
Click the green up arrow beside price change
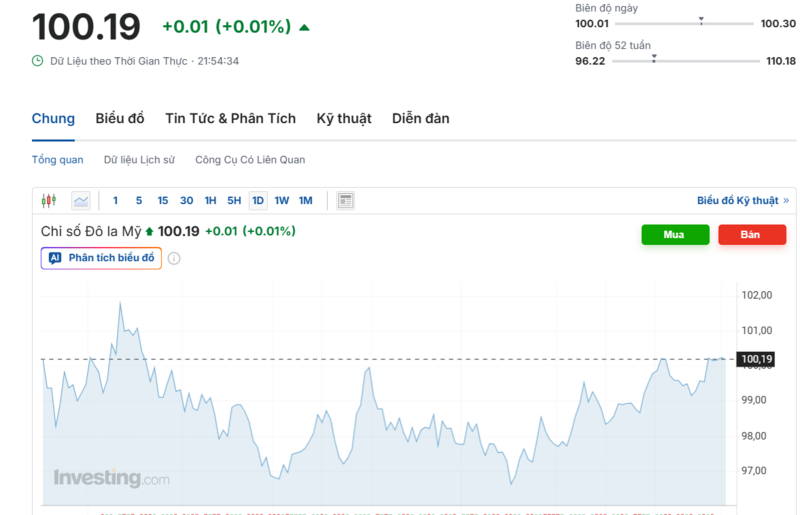point(304,27)
